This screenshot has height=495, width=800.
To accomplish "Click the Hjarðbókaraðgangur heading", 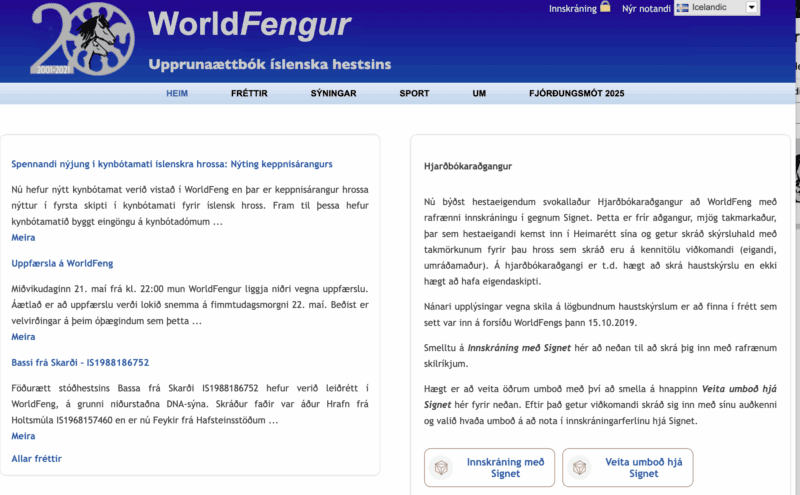I will click(468, 166).
